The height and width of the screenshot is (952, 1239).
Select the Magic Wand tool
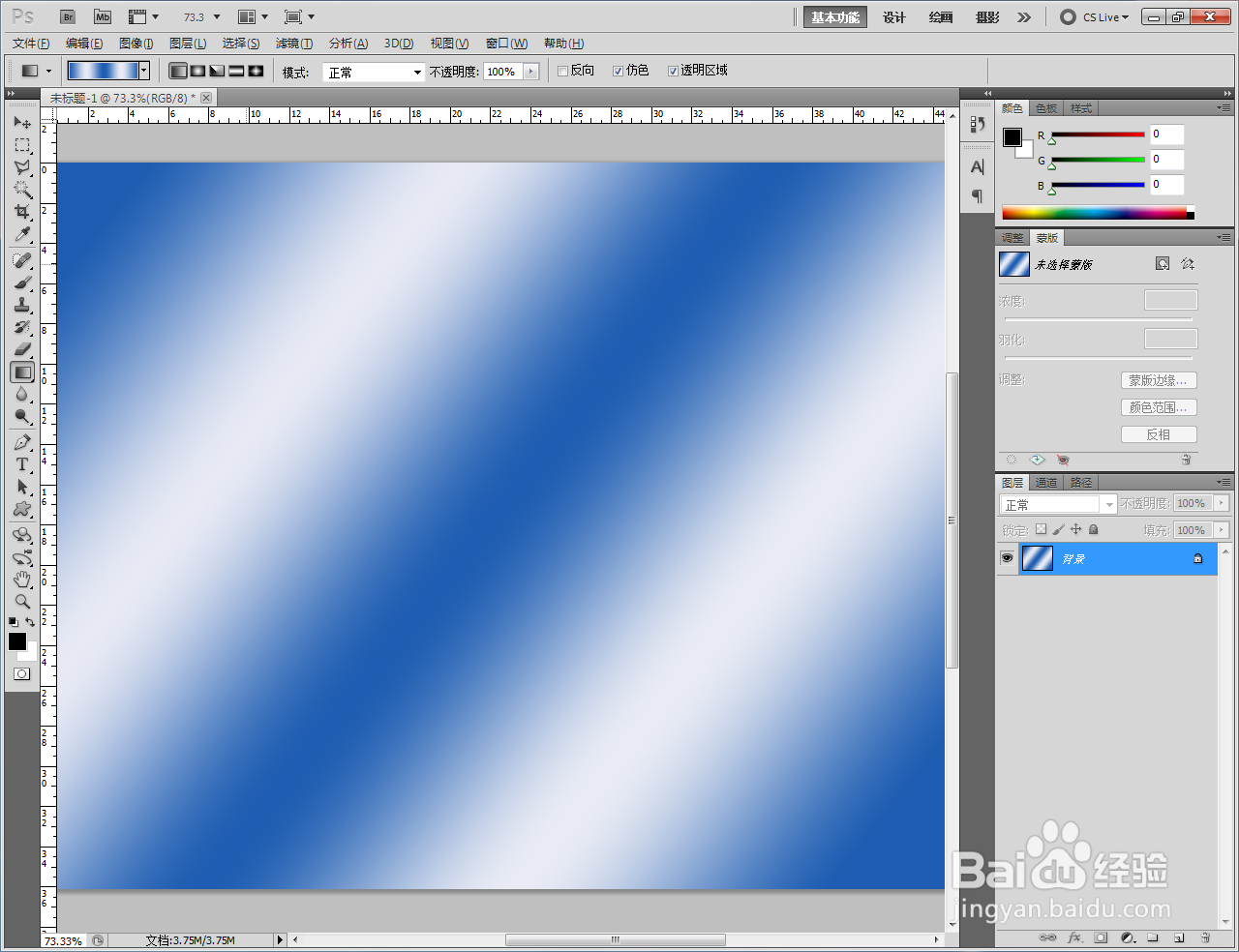[x=22, y=190]
